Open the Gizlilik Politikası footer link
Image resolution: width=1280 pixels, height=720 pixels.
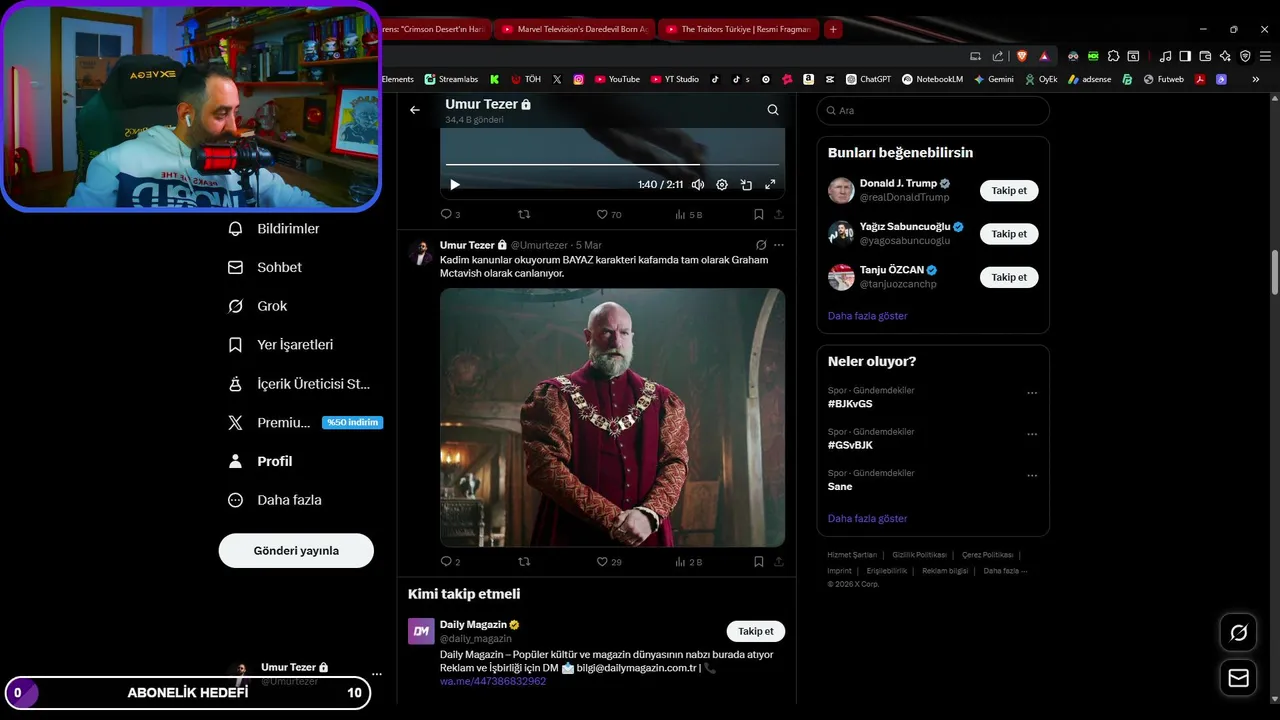tap(919, 555)
